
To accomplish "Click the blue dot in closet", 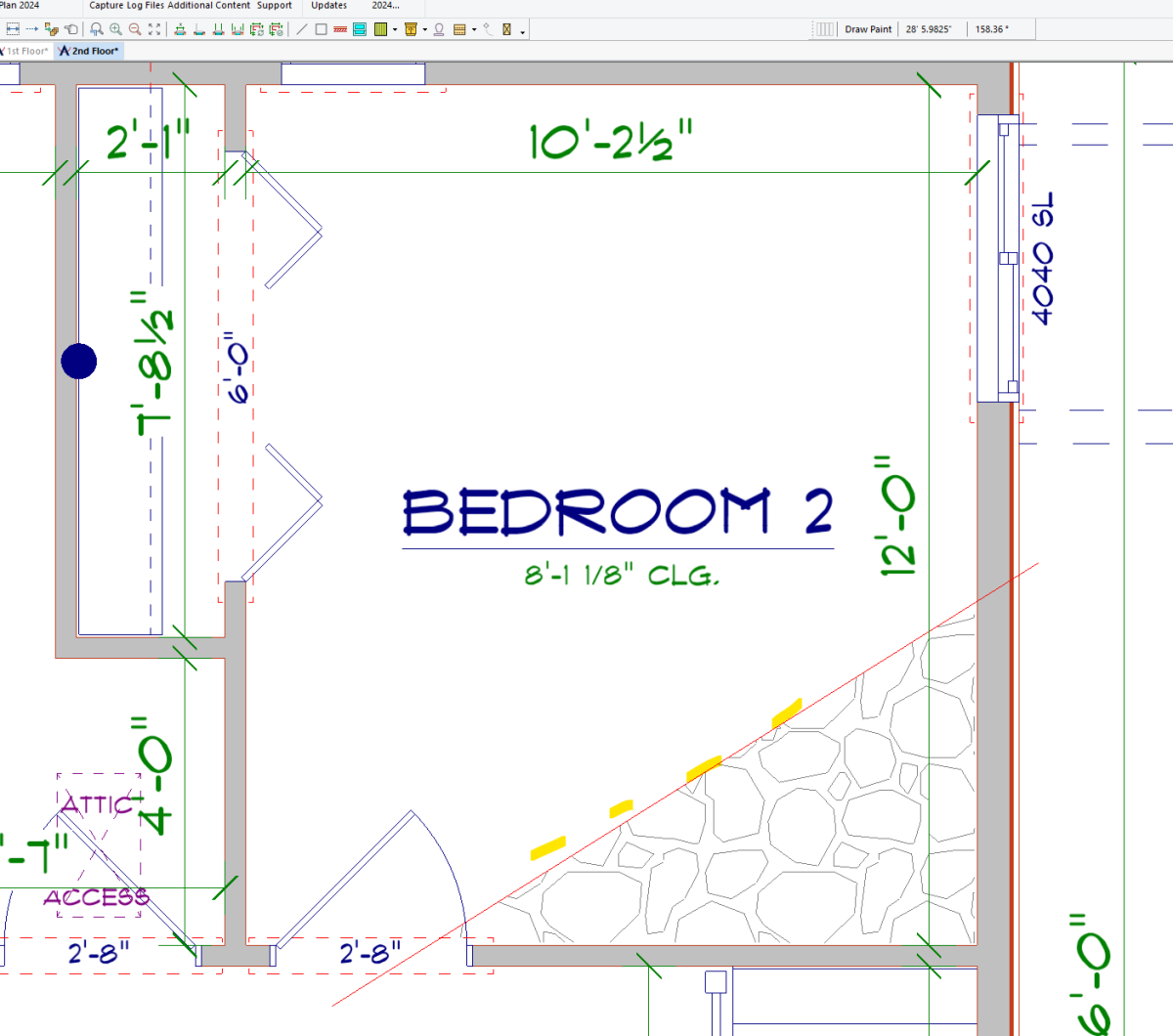I will point(78,362).
